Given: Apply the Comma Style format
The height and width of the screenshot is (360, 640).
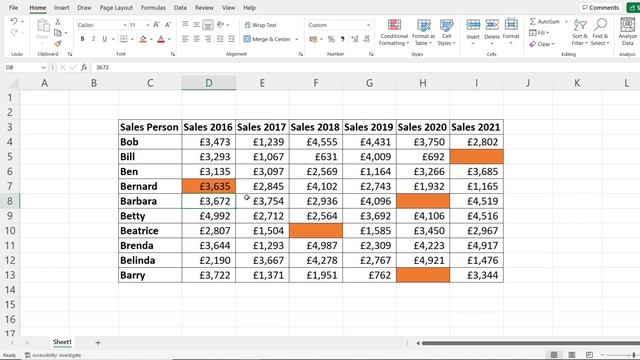Looking at the screenshot, I should click(x=342, y=39).
